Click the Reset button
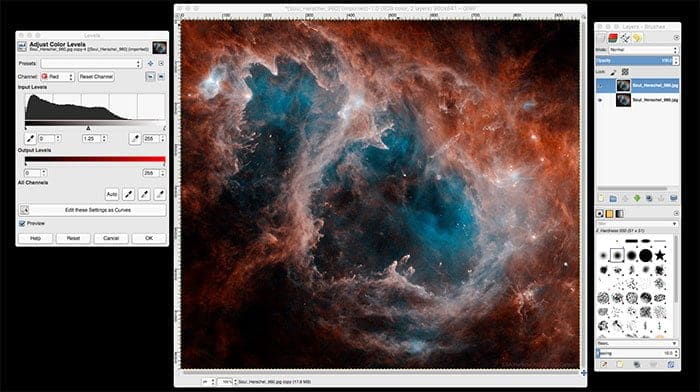Screen dimensions: 700x392 coord(73,238)
